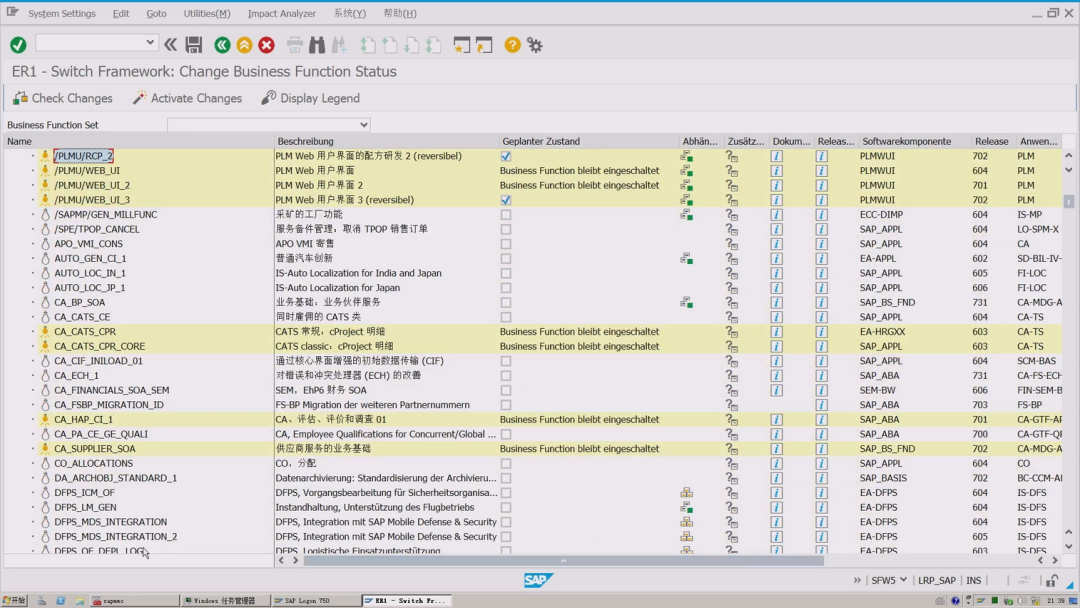Click the name-pane scroll right arrow

point(295,560)
